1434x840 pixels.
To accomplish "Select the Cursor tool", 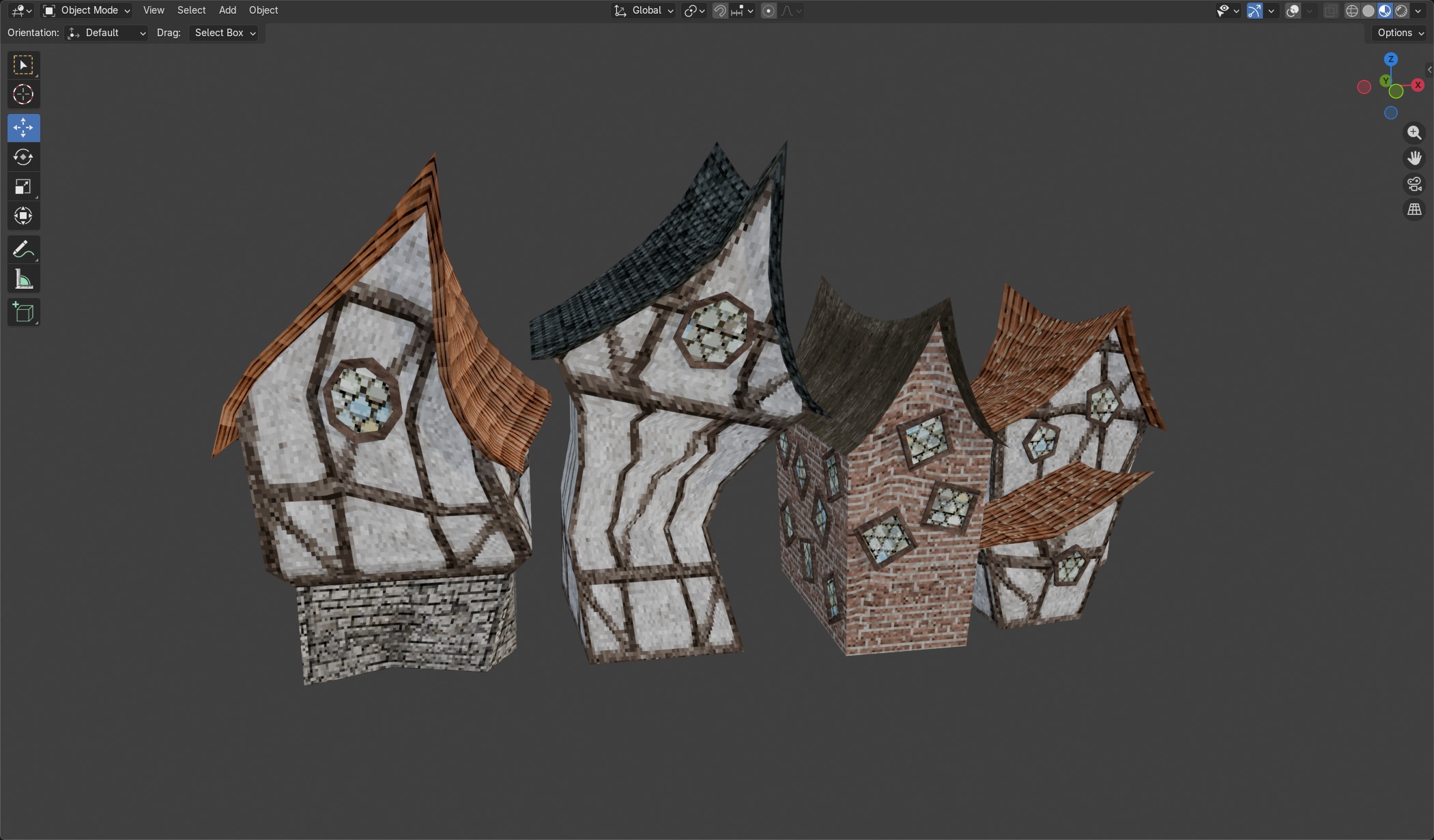I will pos(23,94).
